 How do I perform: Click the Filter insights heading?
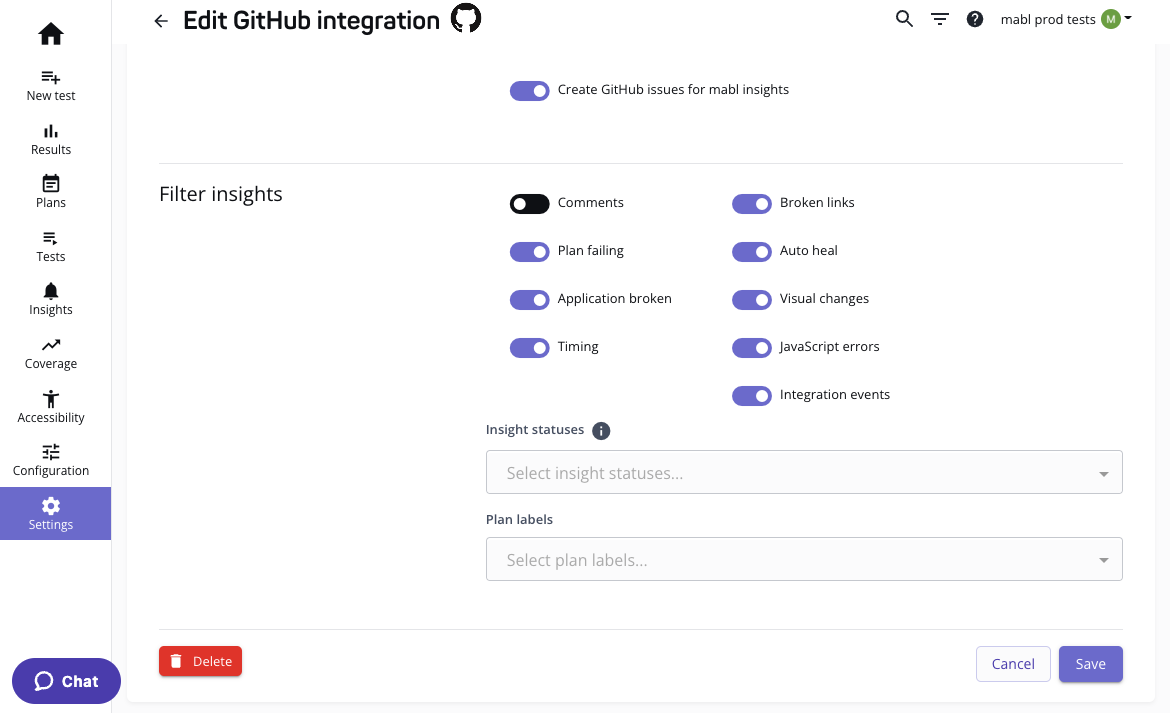tap(221, 194)
